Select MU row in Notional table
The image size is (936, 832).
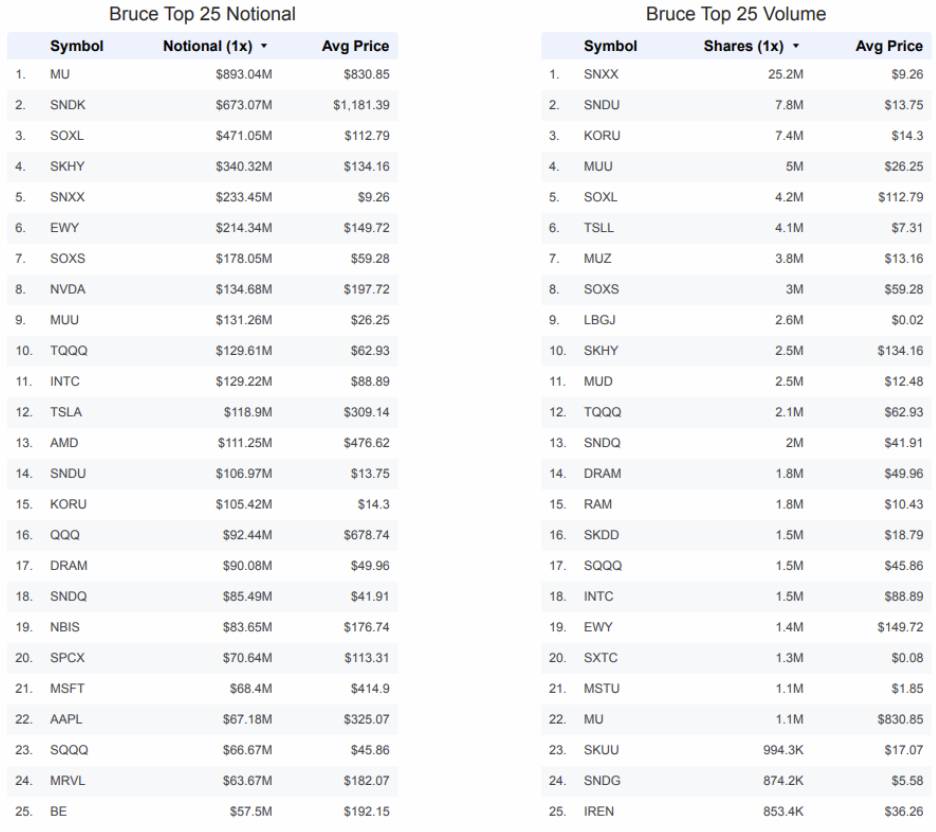click(x=202, y=75)
